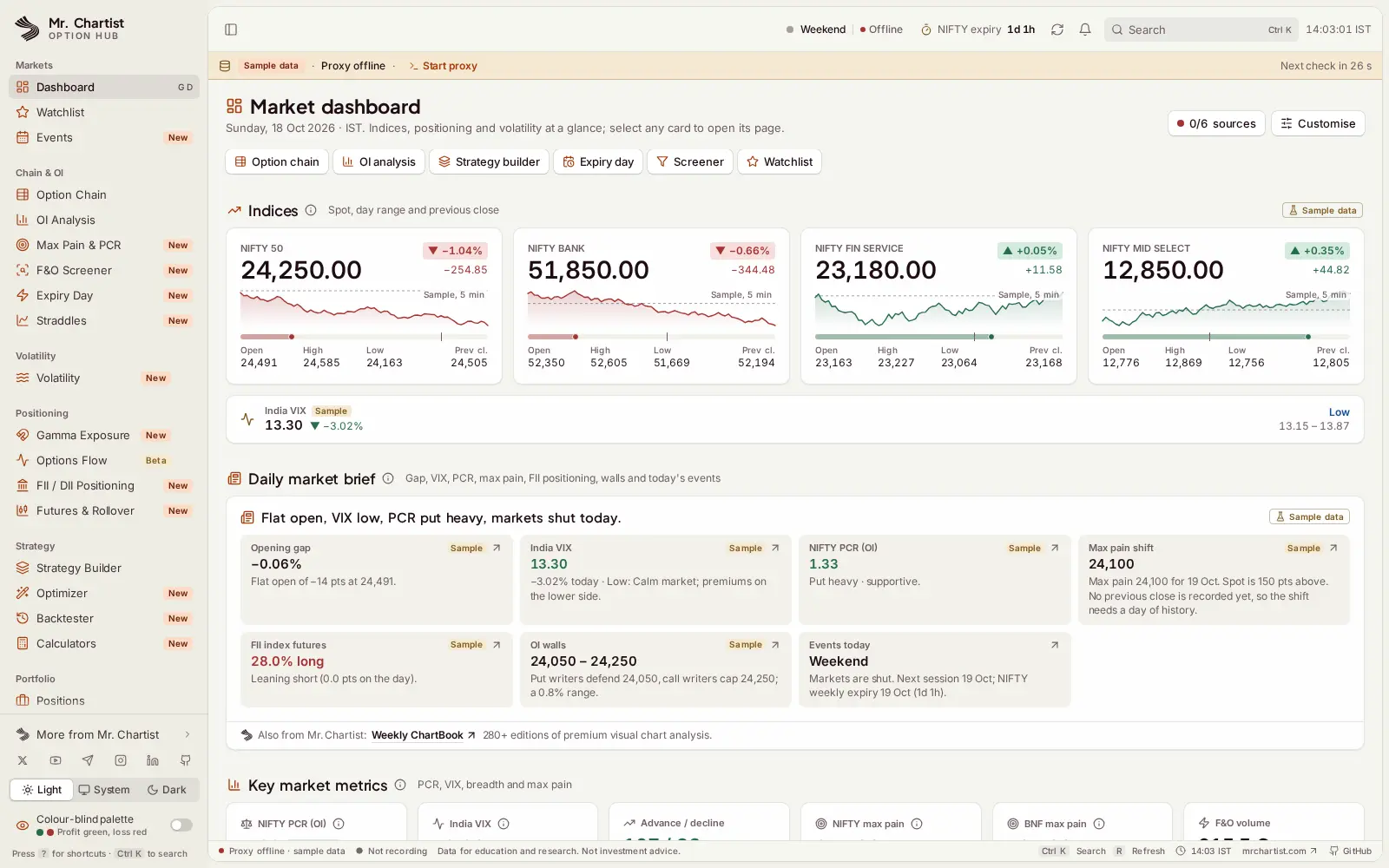Open Watchlist in sidebar
This screenshot has width=1389, height=868.
[x=104, y=112]
